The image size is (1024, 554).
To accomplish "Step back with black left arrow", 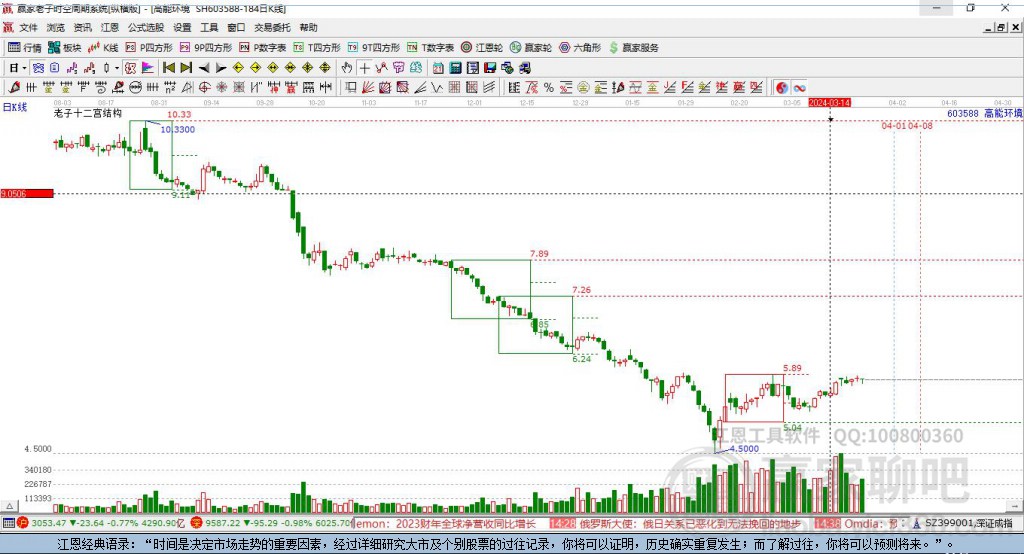I will [204, 68].
